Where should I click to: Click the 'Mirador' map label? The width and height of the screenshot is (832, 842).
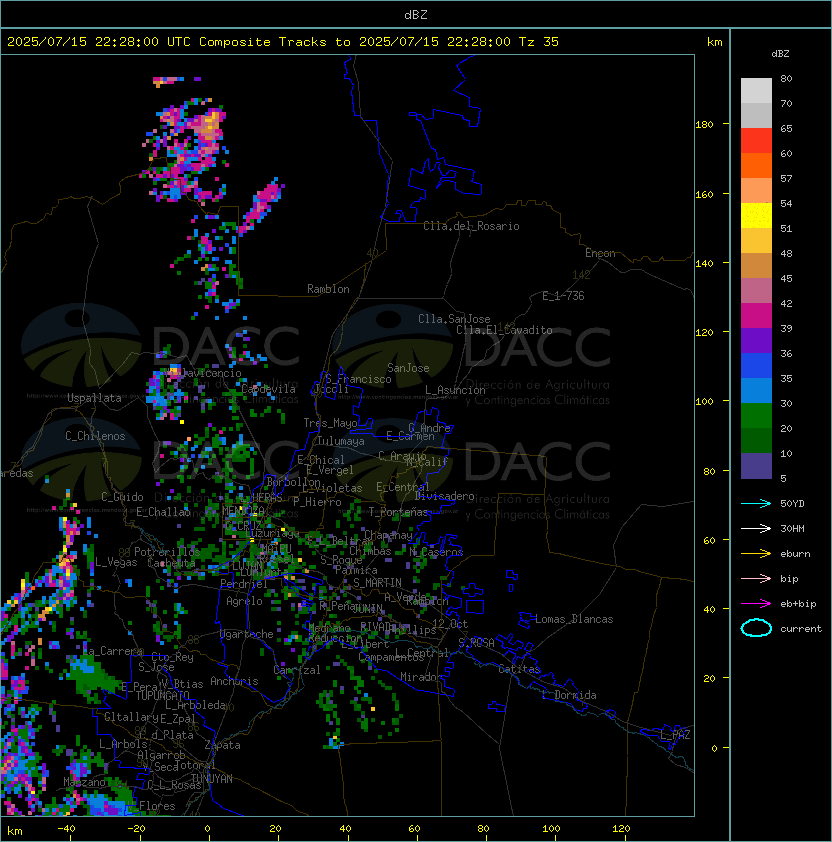point(421,677)
